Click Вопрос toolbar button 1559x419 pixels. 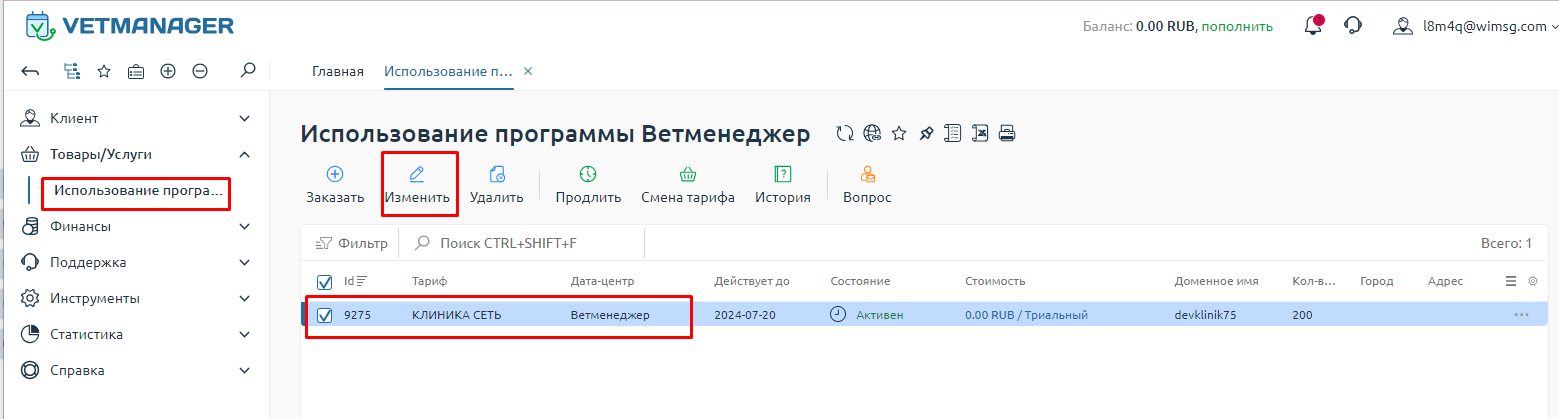click(x=867, y=186)
